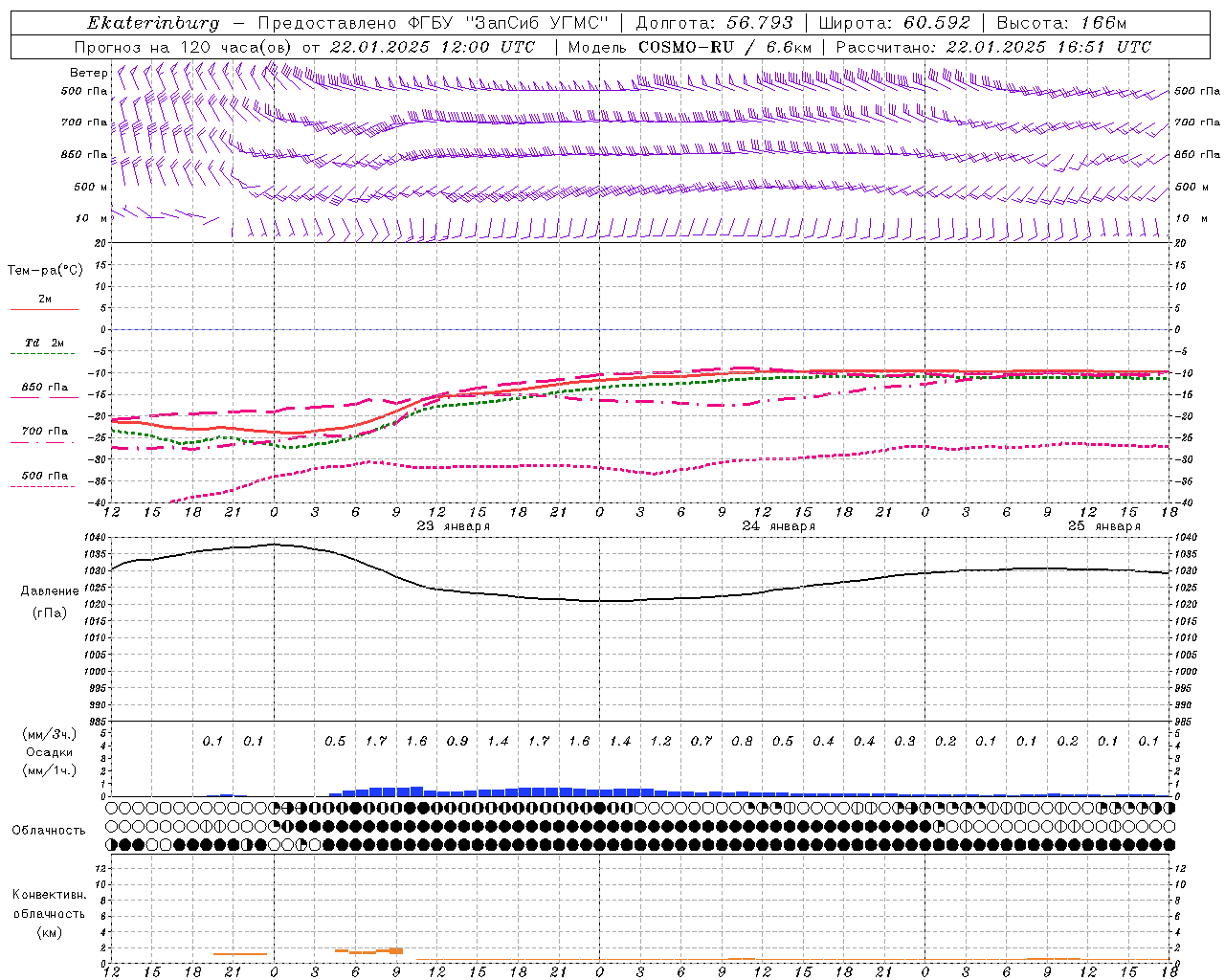The height and width of the screenshot is (980, 1225).
Task: Click the '700 гПа' temperature legend entry
Action: coord(45,432)
